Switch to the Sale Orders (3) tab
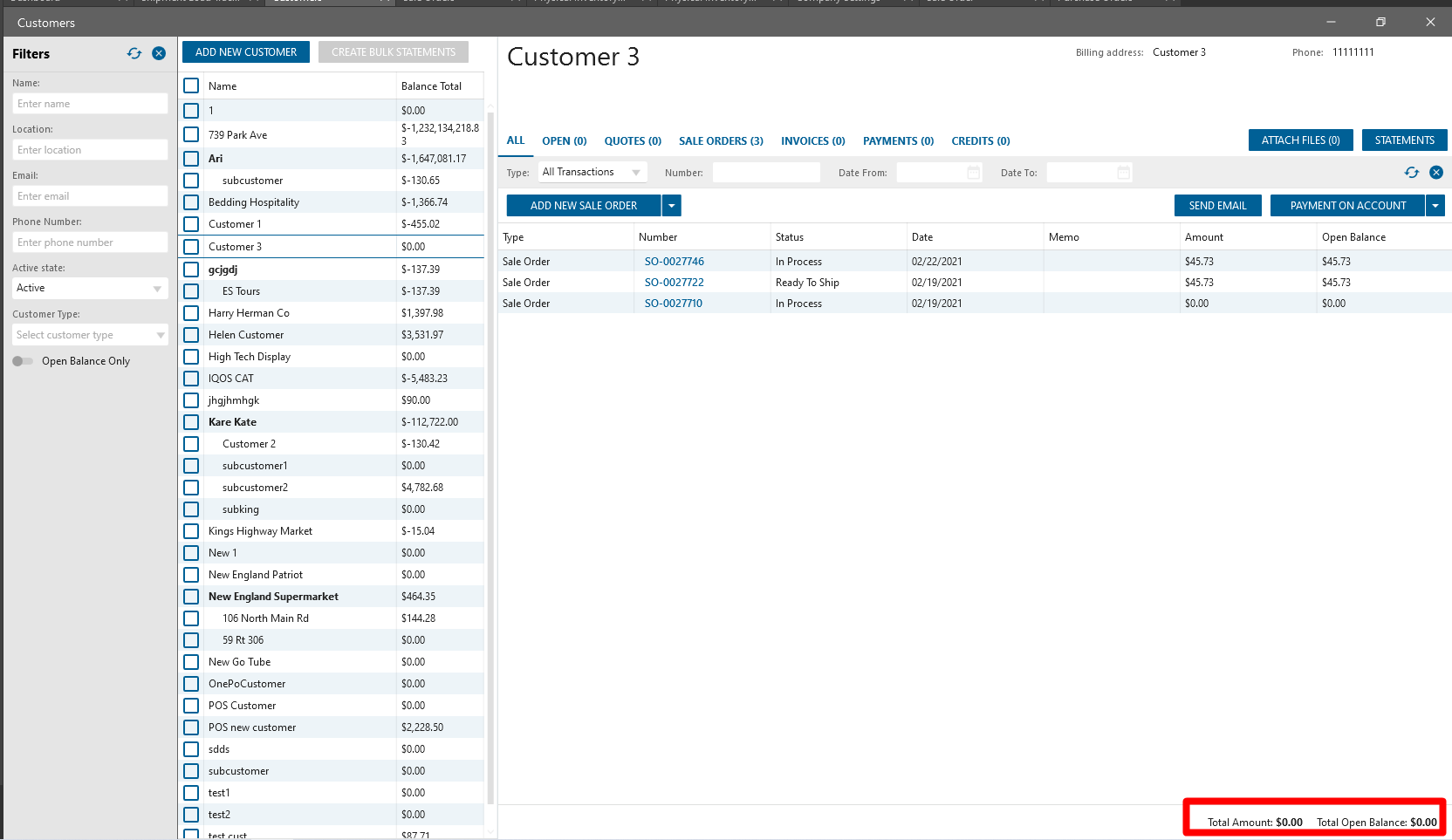1452x840 pixels. click(721, 141)
